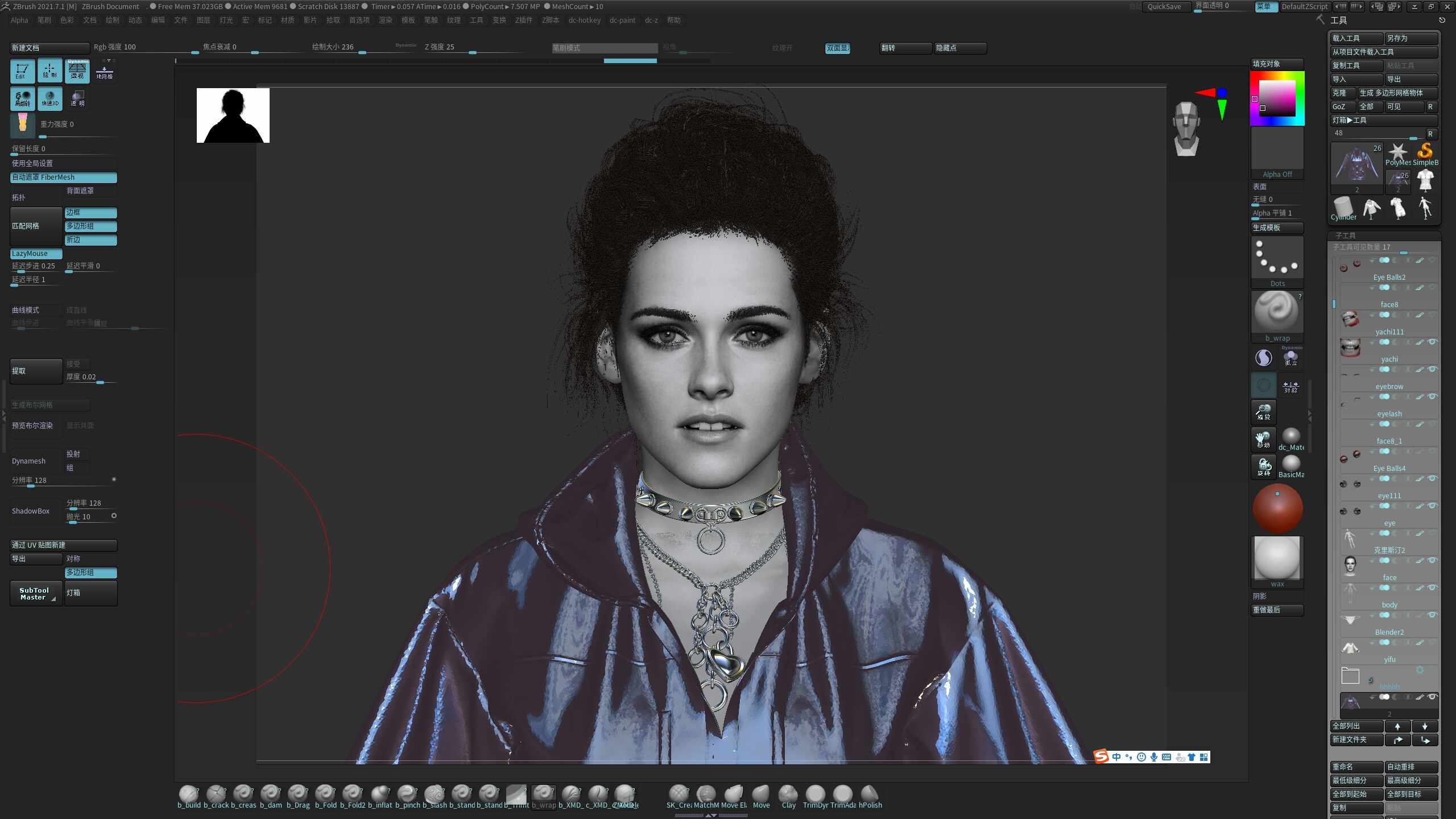Click the QuickSave button
1456x819 pixels.
click(x=1164, y=6)
